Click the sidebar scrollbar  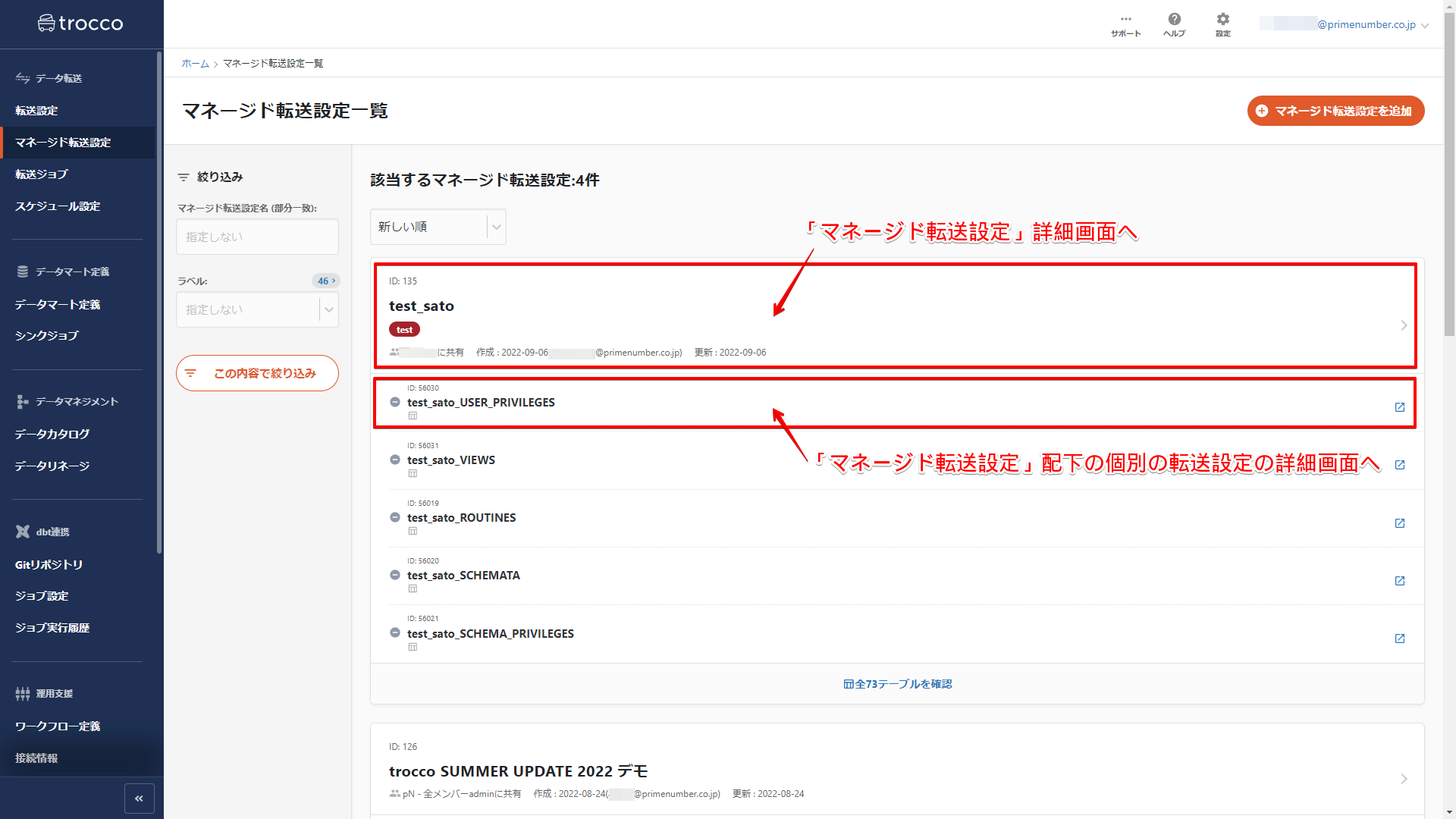(159, 303)
